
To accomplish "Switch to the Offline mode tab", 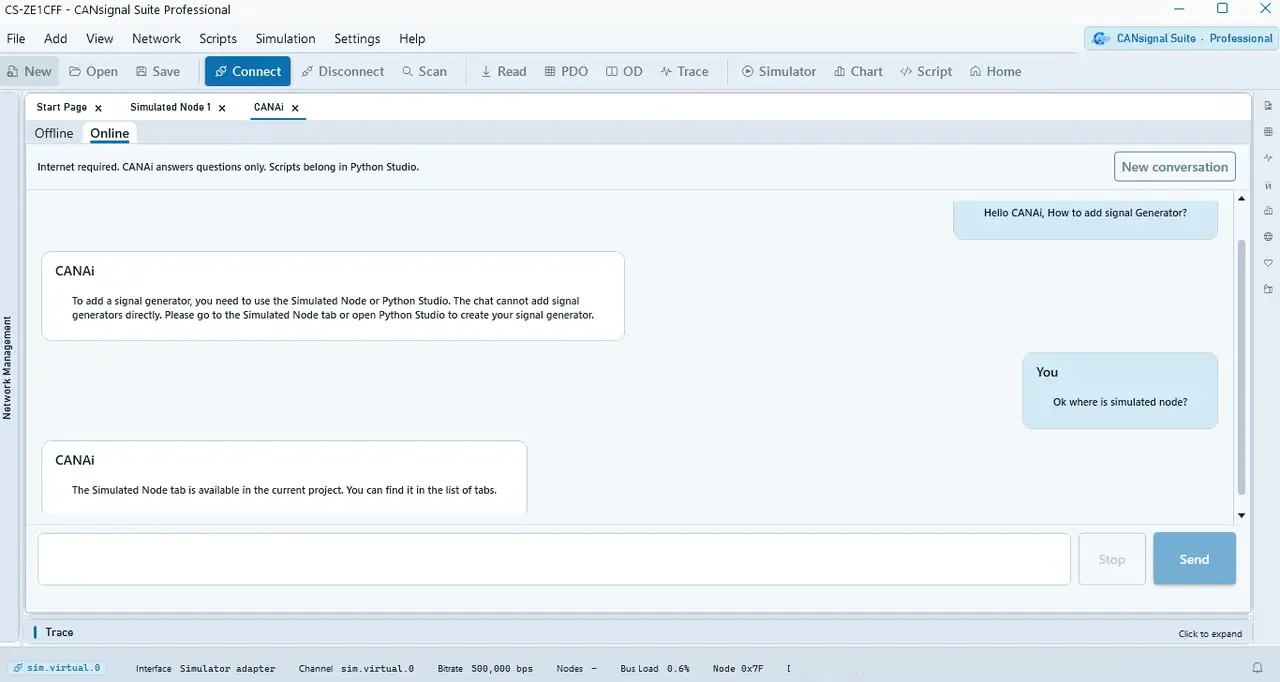I will [54, 133].
